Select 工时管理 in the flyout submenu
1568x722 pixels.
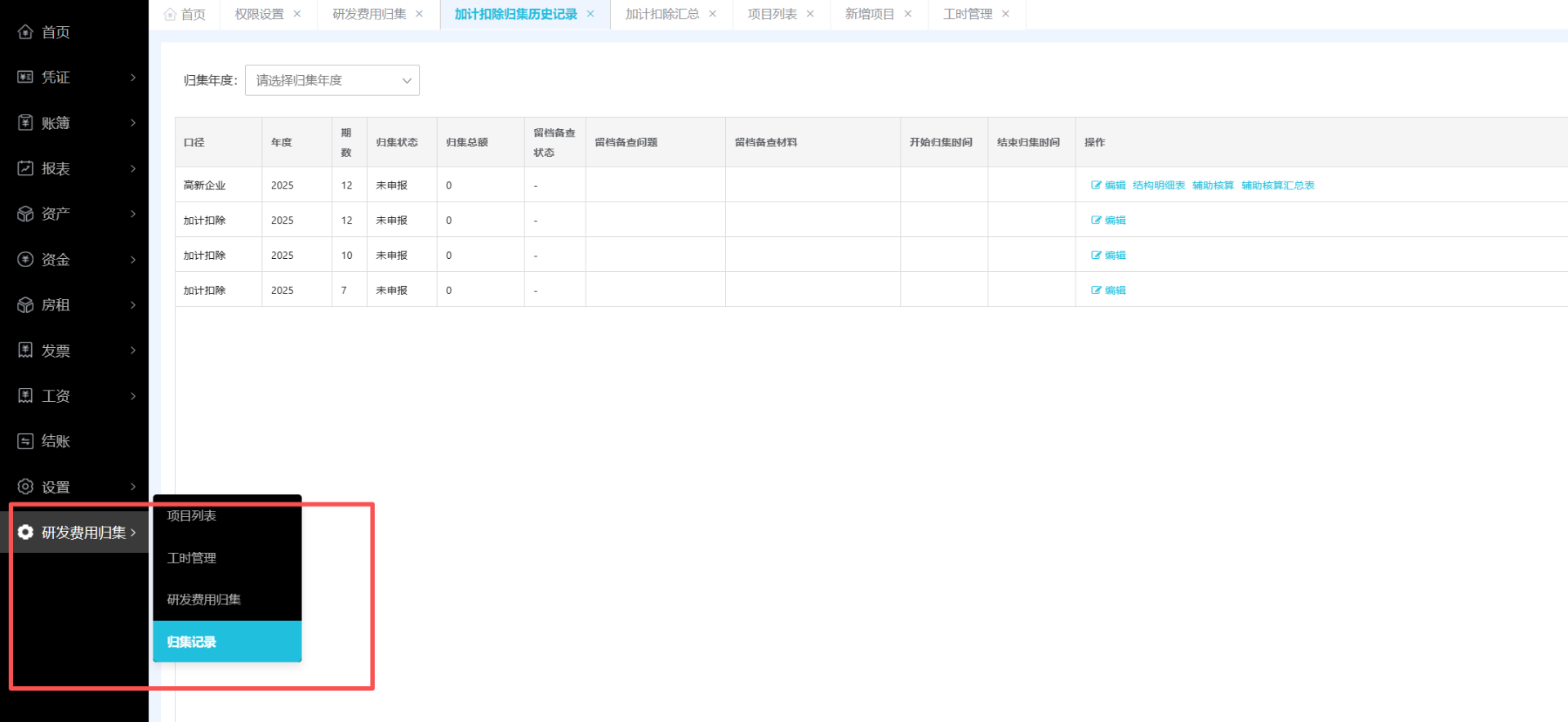pos(192,558)
